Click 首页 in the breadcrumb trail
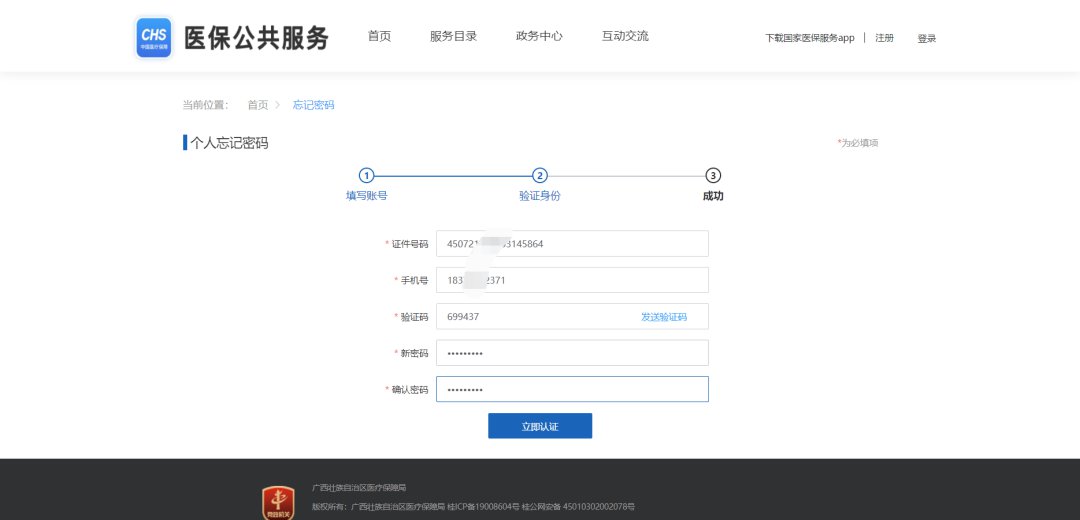The image size is (1080, 520). point(258,105)
